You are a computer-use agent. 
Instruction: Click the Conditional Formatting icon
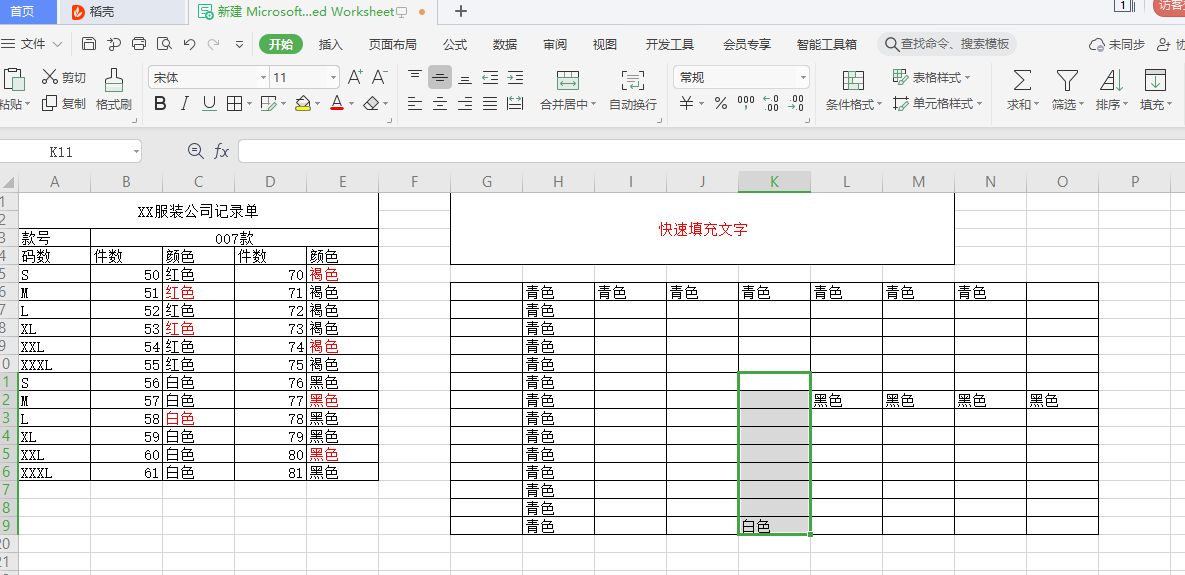coord(853,80)
